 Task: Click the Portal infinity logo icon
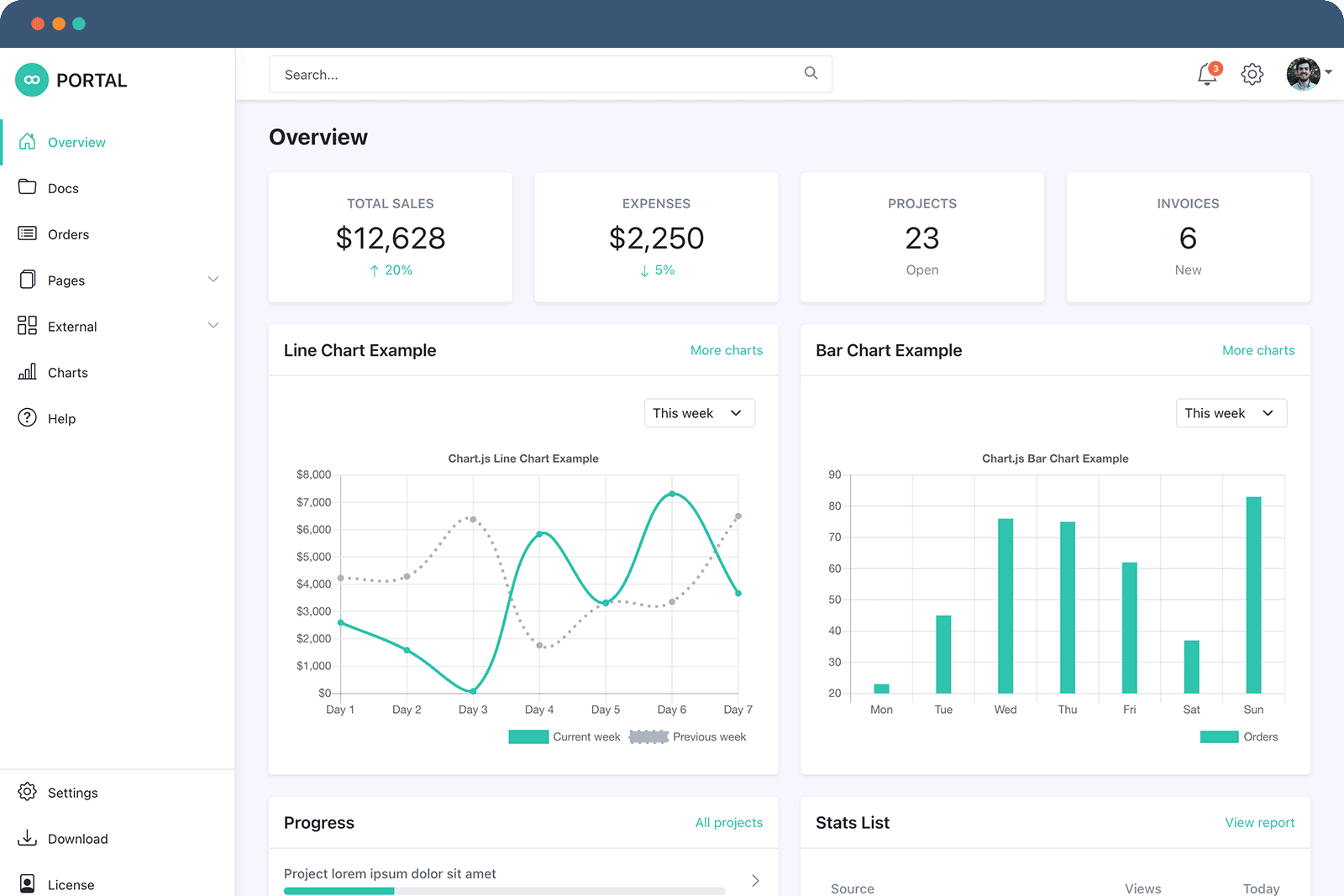click(32, 80)
